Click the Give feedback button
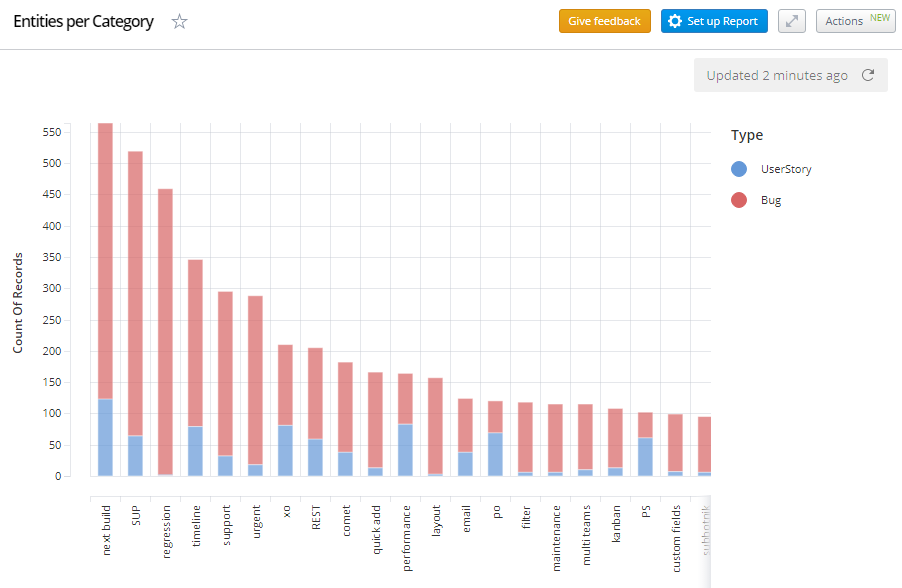 coord(604,20)
